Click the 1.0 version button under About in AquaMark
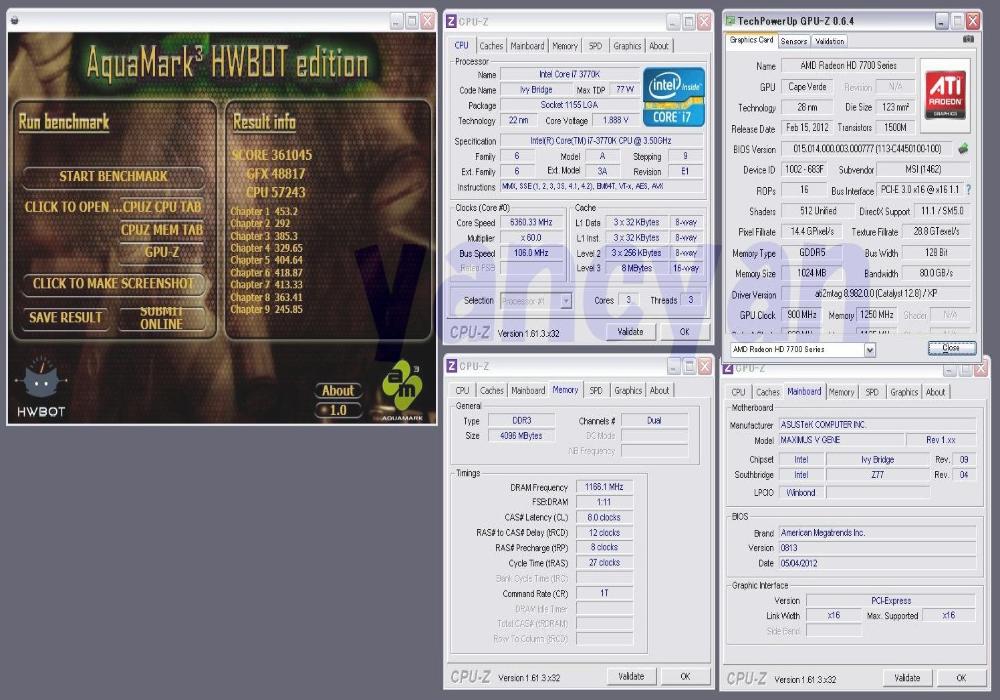This screenshot has height=700, width=1000. click(338, 411)
